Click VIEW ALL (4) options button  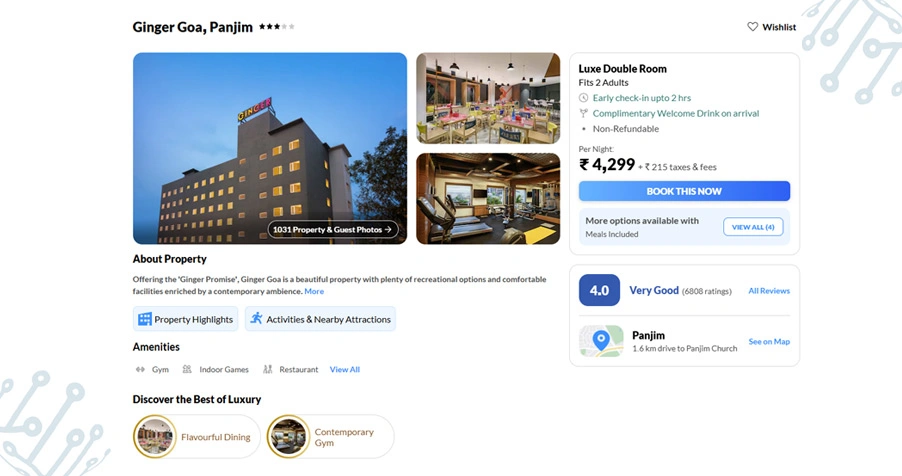point(753,227)
